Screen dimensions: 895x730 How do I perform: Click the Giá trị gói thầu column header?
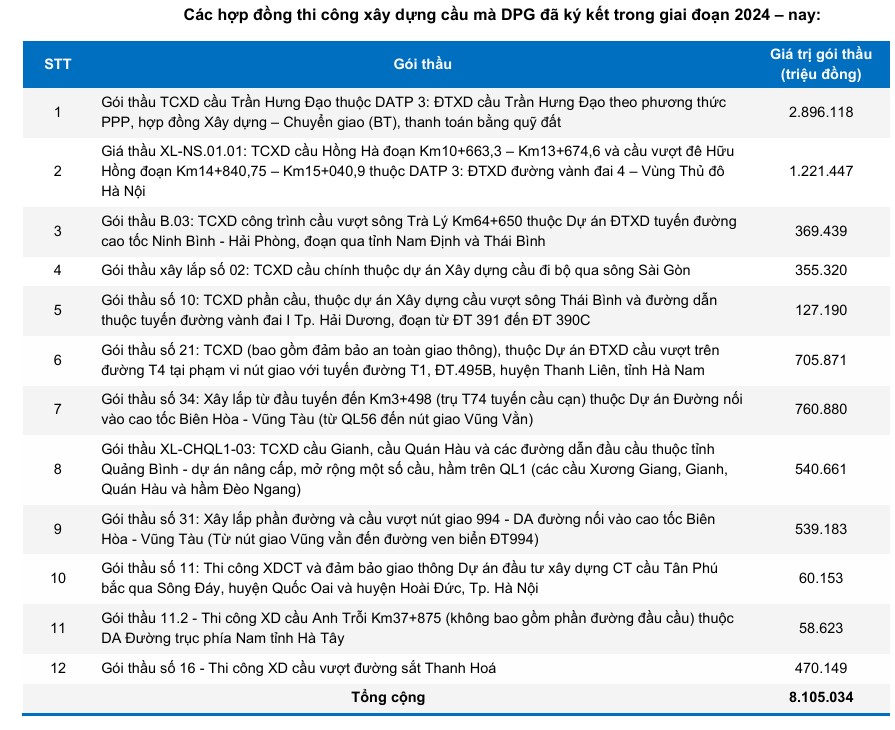820,64
